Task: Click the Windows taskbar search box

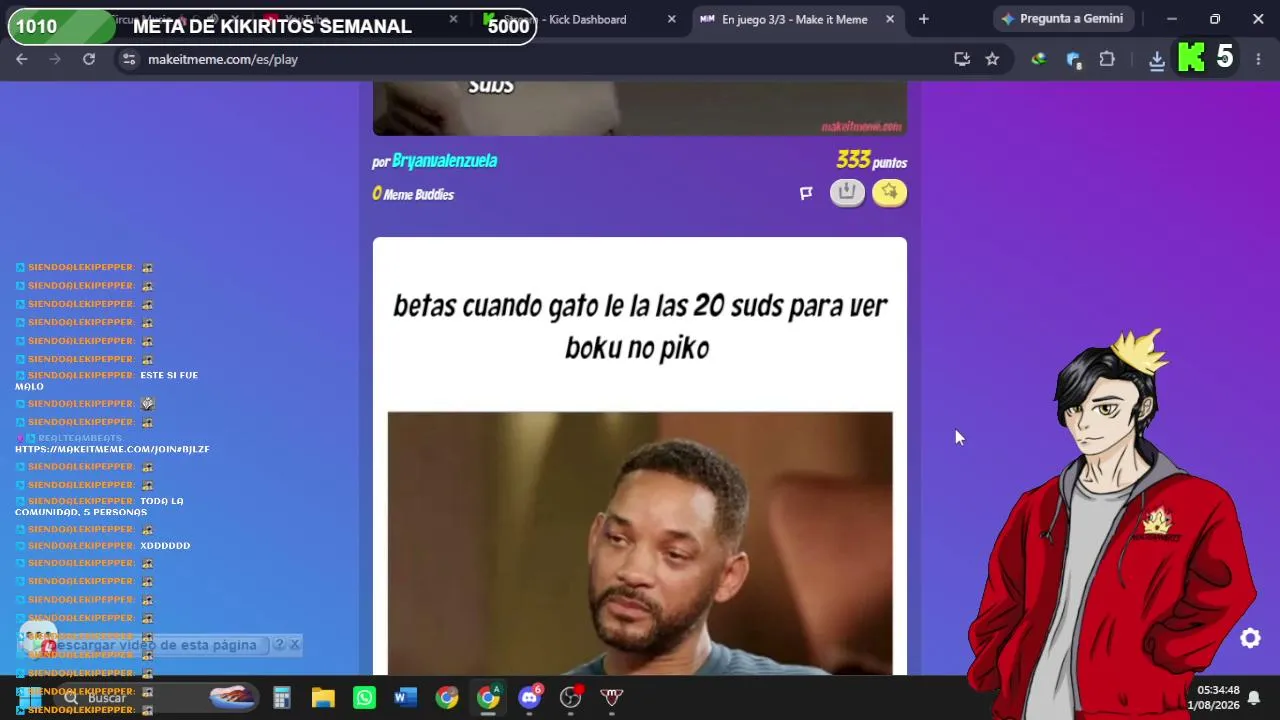Action: [155, 697]
